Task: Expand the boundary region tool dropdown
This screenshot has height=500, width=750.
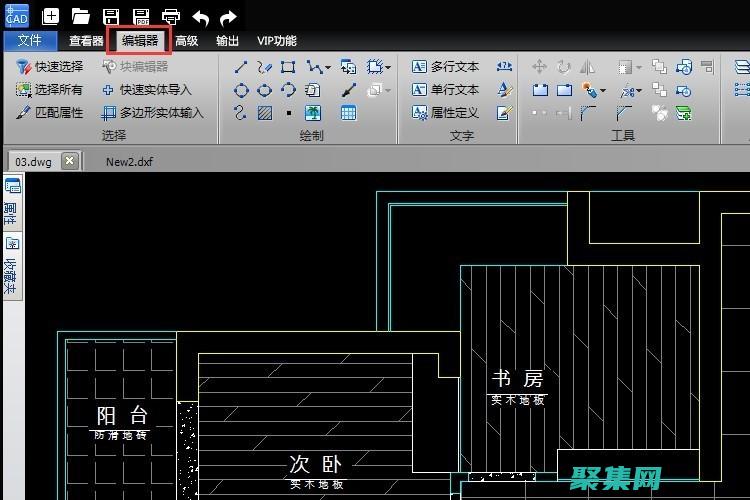Action: tap(387, 67)
